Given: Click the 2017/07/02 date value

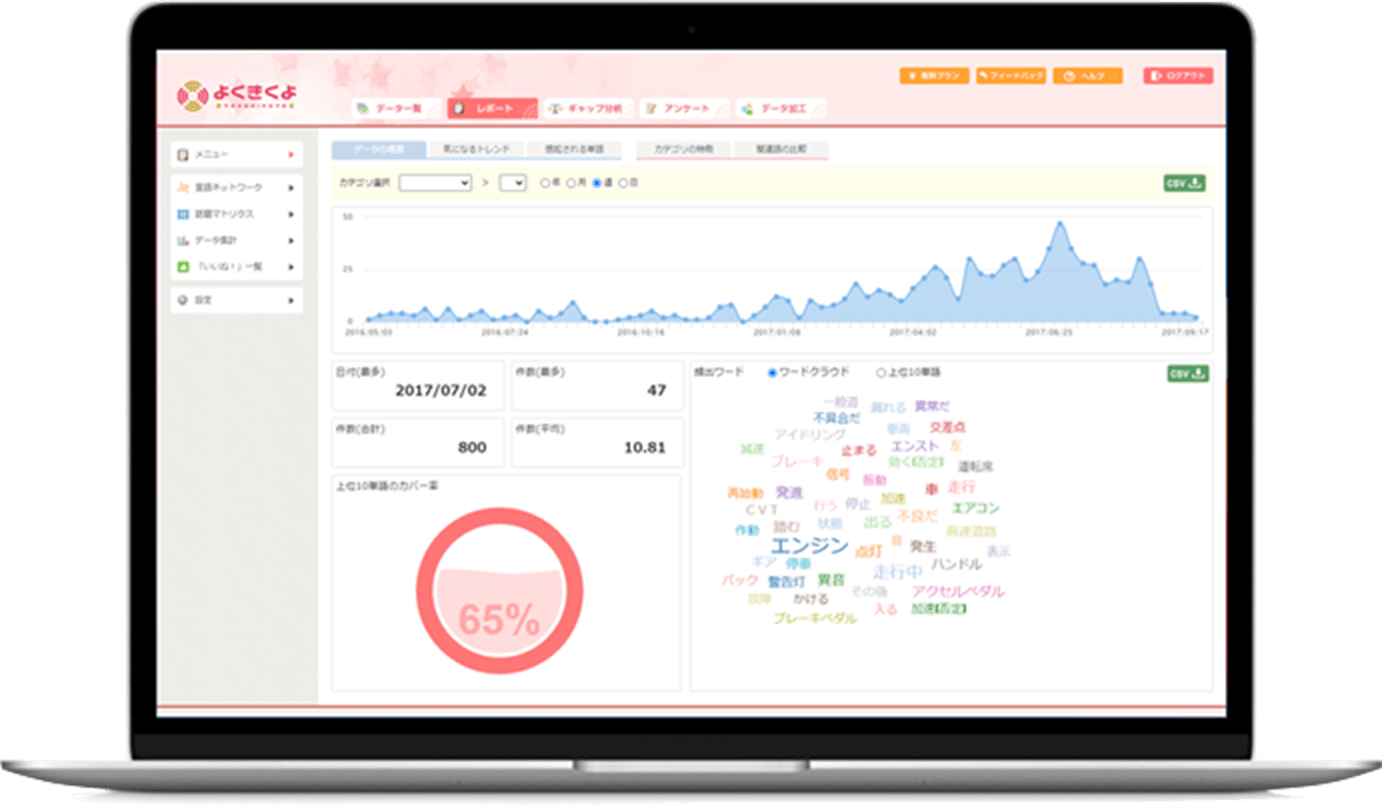Looking at the screenshot, I should (441, 390).
